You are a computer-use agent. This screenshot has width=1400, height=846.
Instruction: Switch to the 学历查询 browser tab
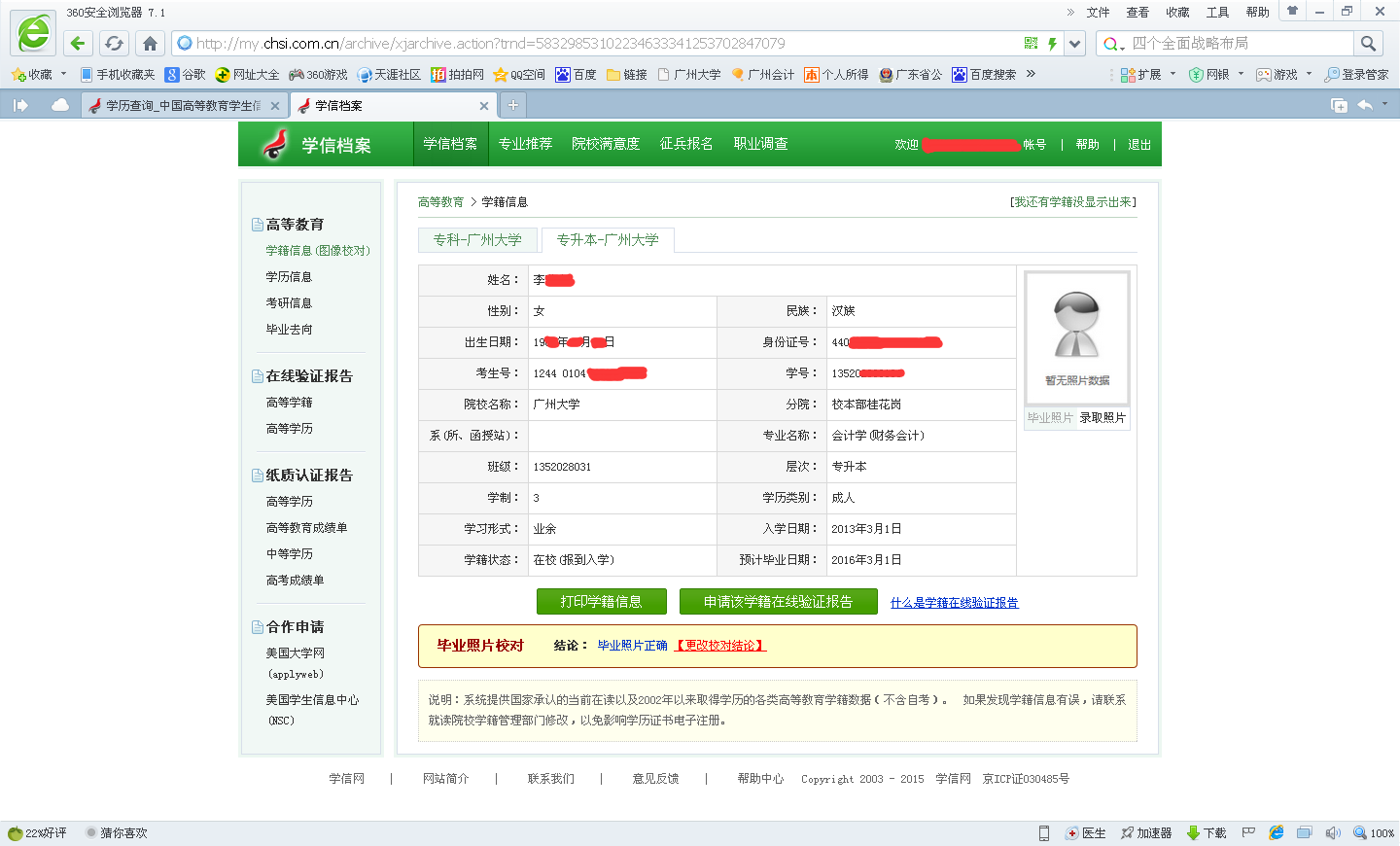(183, 105)
